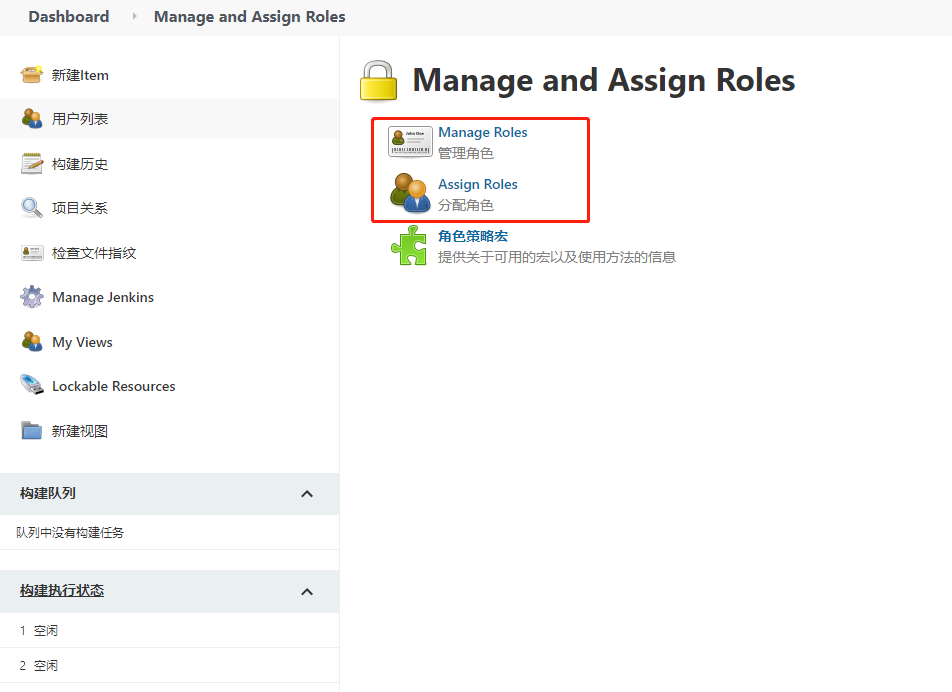Open breadcrumb arrow next to Dashboard
Image resolution: width=952 pixels, height=692 pixels.
coord(134,17)
